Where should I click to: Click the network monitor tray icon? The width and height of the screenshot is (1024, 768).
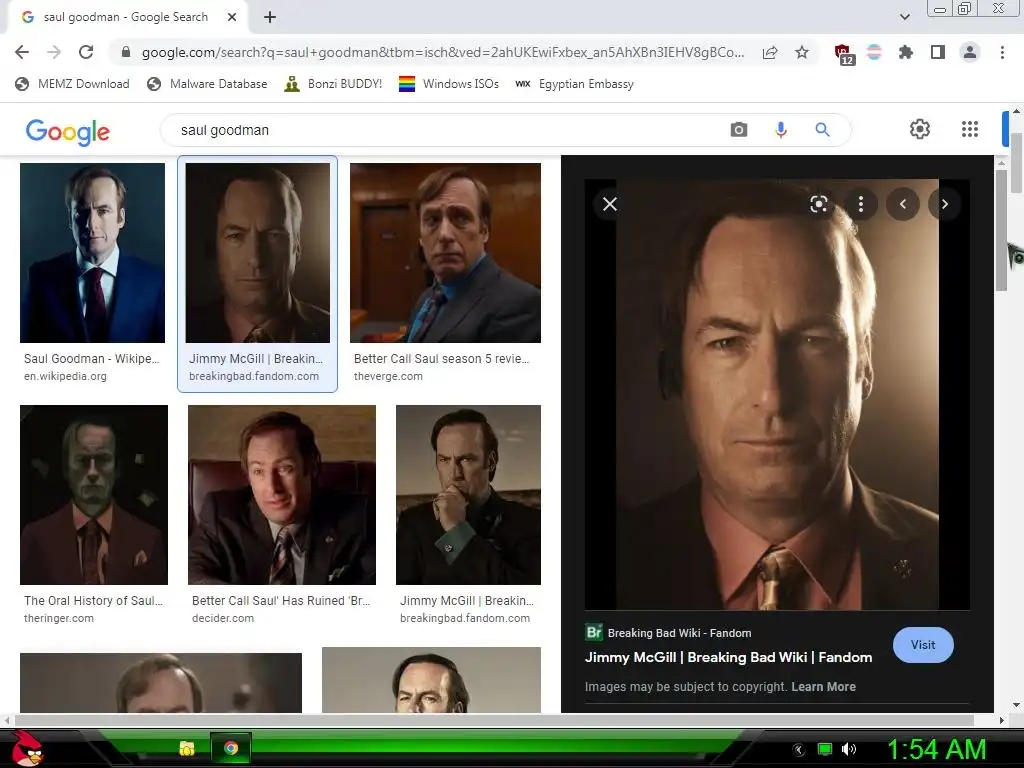coord(825,749)
